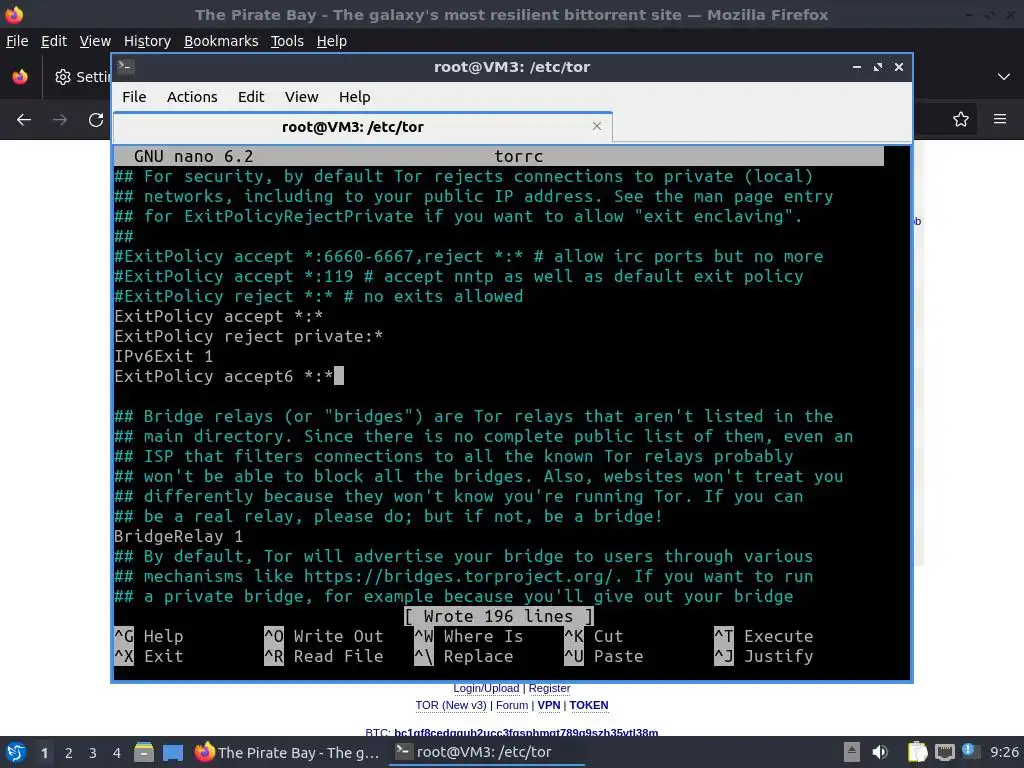Open Firefox History menu
The height and width of the screenshot is (768, 1024).
[x=147, y=41]
